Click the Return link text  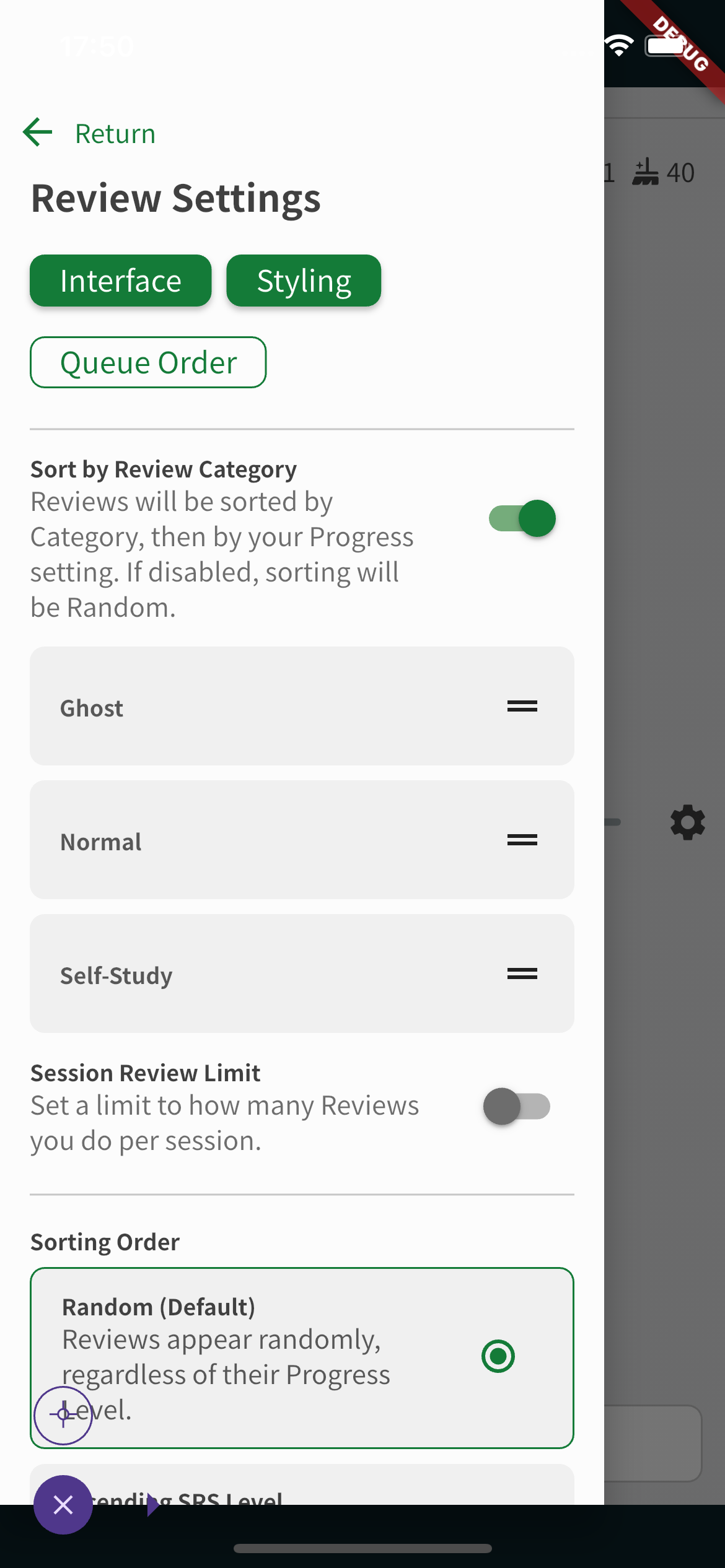(x=115, y=134)
